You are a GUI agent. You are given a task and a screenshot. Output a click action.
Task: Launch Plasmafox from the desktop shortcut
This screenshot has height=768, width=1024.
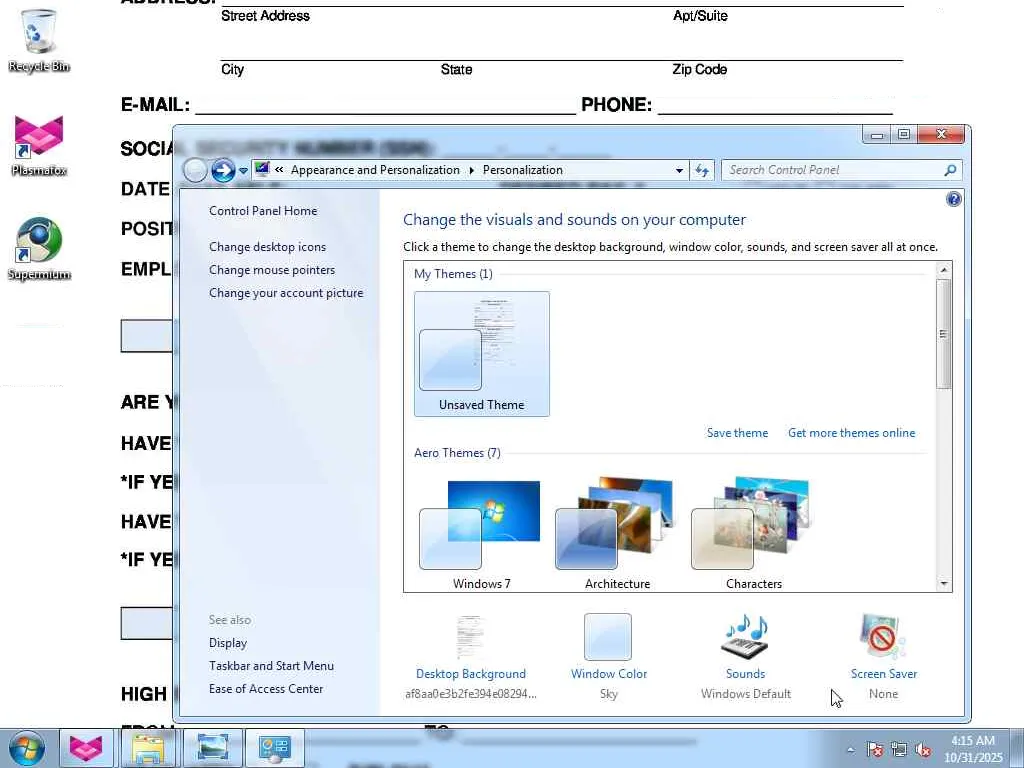pos(39,145)
